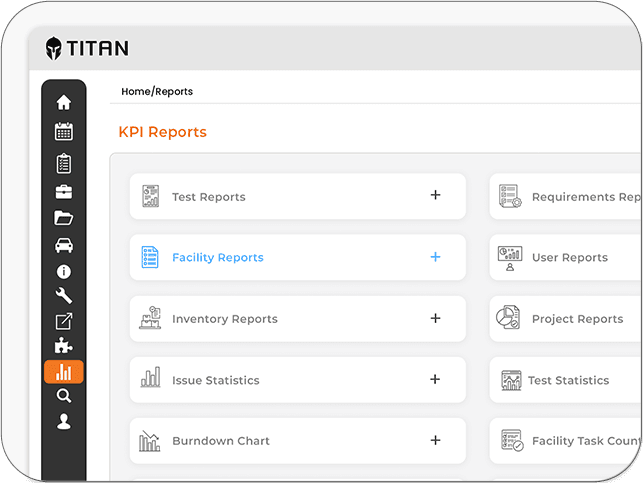Select the bar chart reports sidebar icon
The image size is (643, 483).
64,372
